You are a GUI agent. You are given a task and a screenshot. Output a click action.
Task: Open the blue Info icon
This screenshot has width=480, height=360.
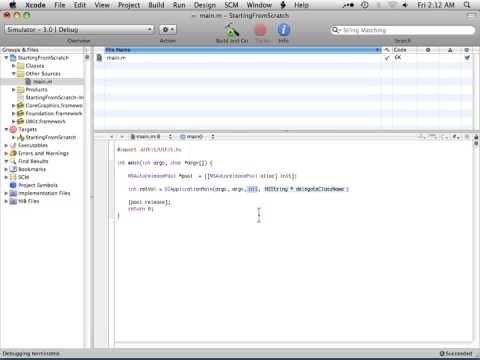(x=283, y=30)
